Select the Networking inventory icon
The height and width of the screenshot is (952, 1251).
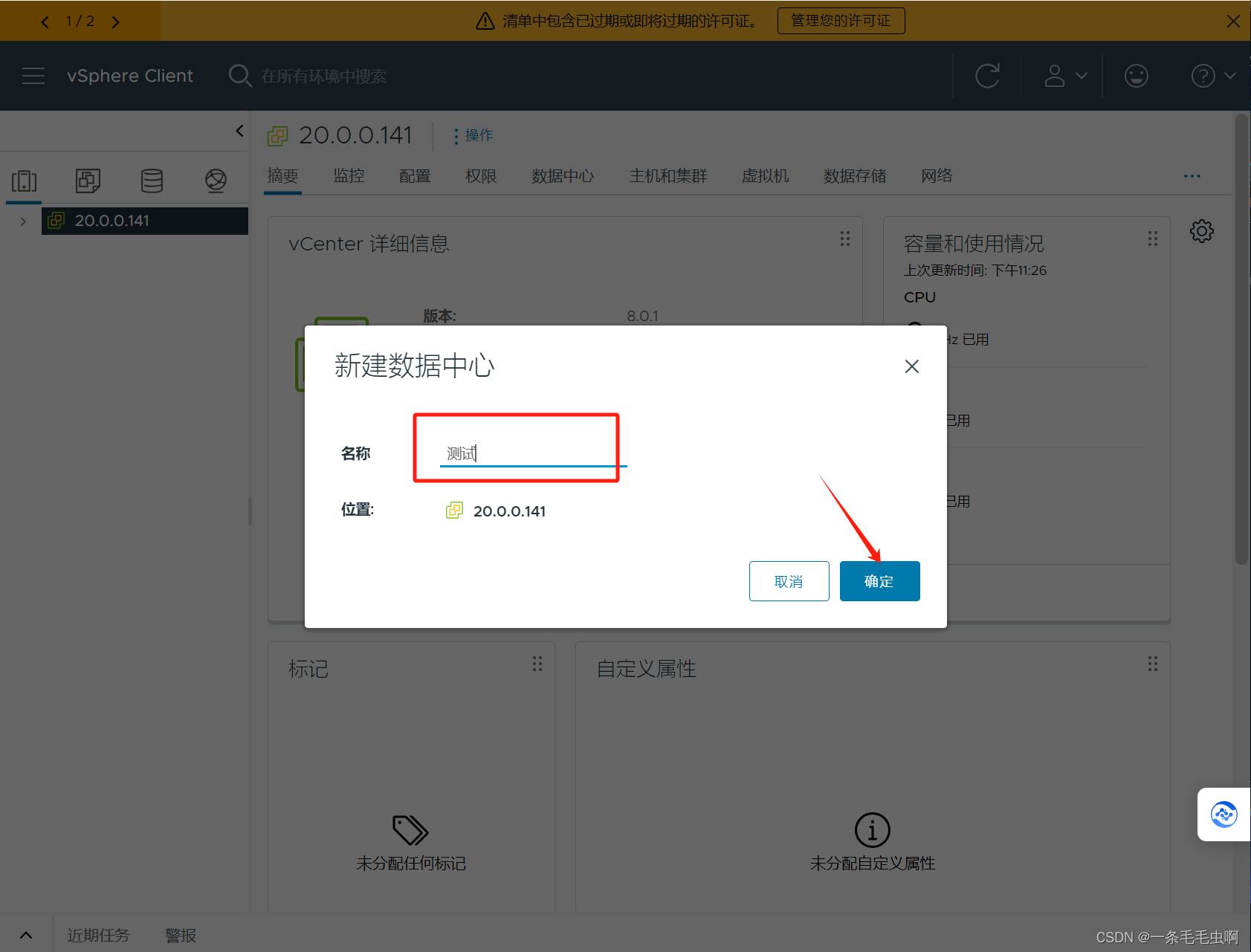coord(216,181)
